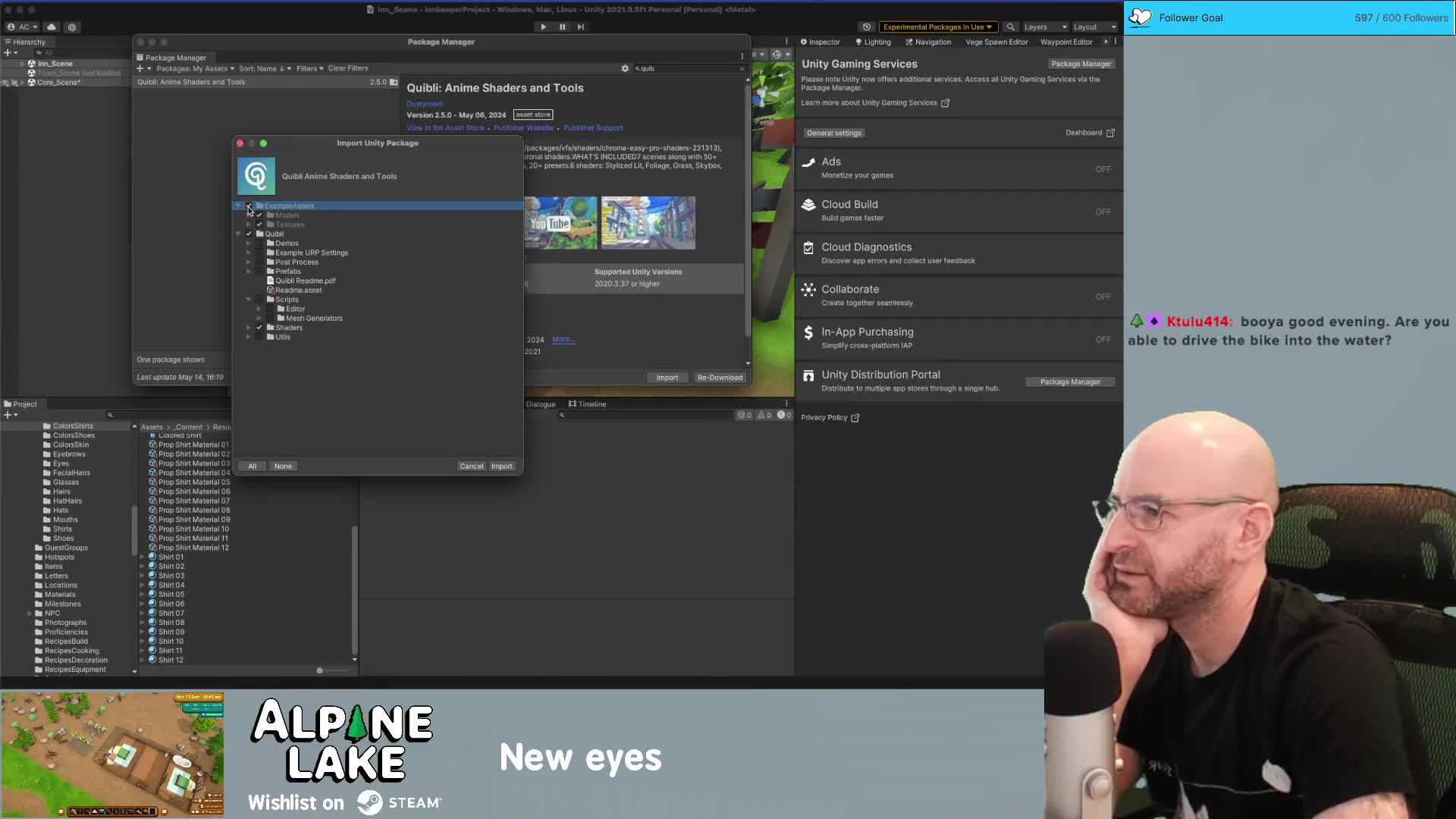
Task: Expand the Shaders folder arrow
Action: tap(249, 328)
